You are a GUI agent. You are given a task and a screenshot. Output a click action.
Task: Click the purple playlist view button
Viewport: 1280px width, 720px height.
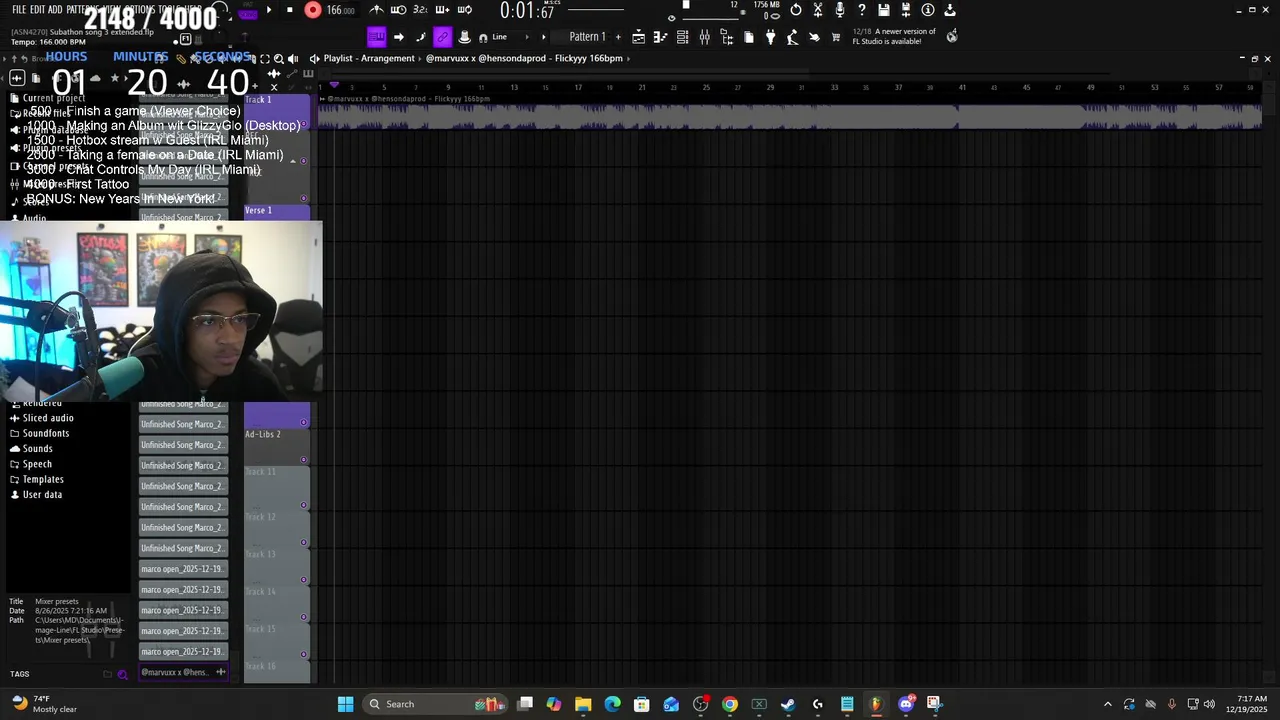[376, 37]
